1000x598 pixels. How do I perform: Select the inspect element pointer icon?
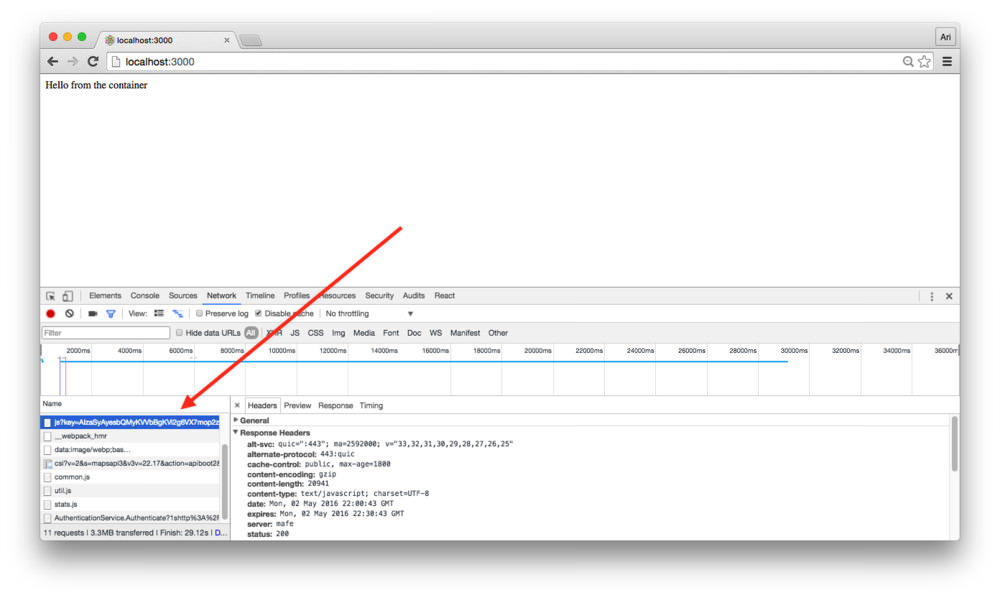50,296
